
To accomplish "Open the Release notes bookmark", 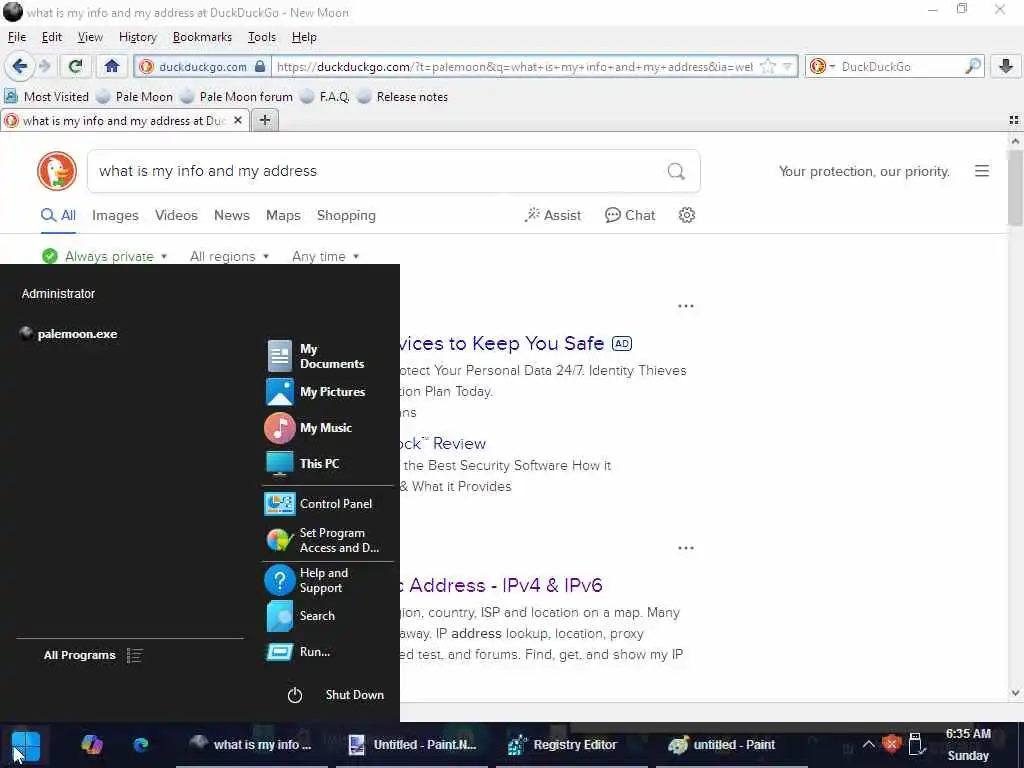I will pos(403,97).
